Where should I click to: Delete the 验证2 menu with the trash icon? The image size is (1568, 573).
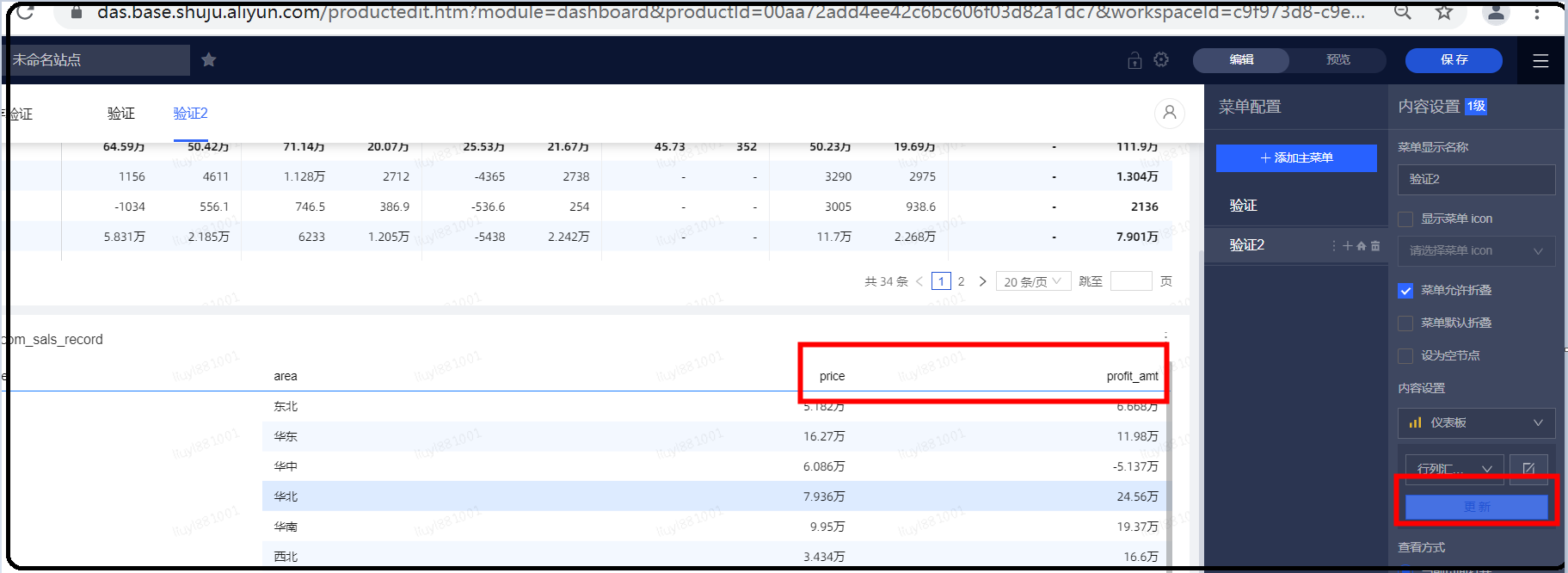[1375, 246]
